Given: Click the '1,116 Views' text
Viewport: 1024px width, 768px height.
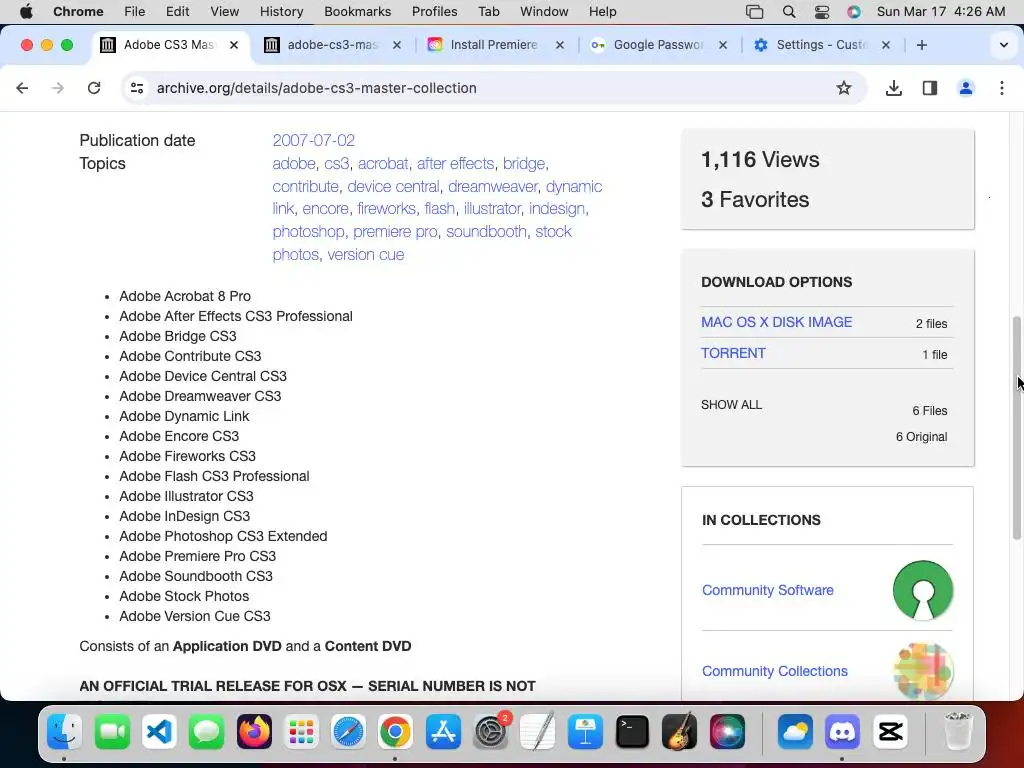Looking at the screenshot, I should tap(760, 159).
